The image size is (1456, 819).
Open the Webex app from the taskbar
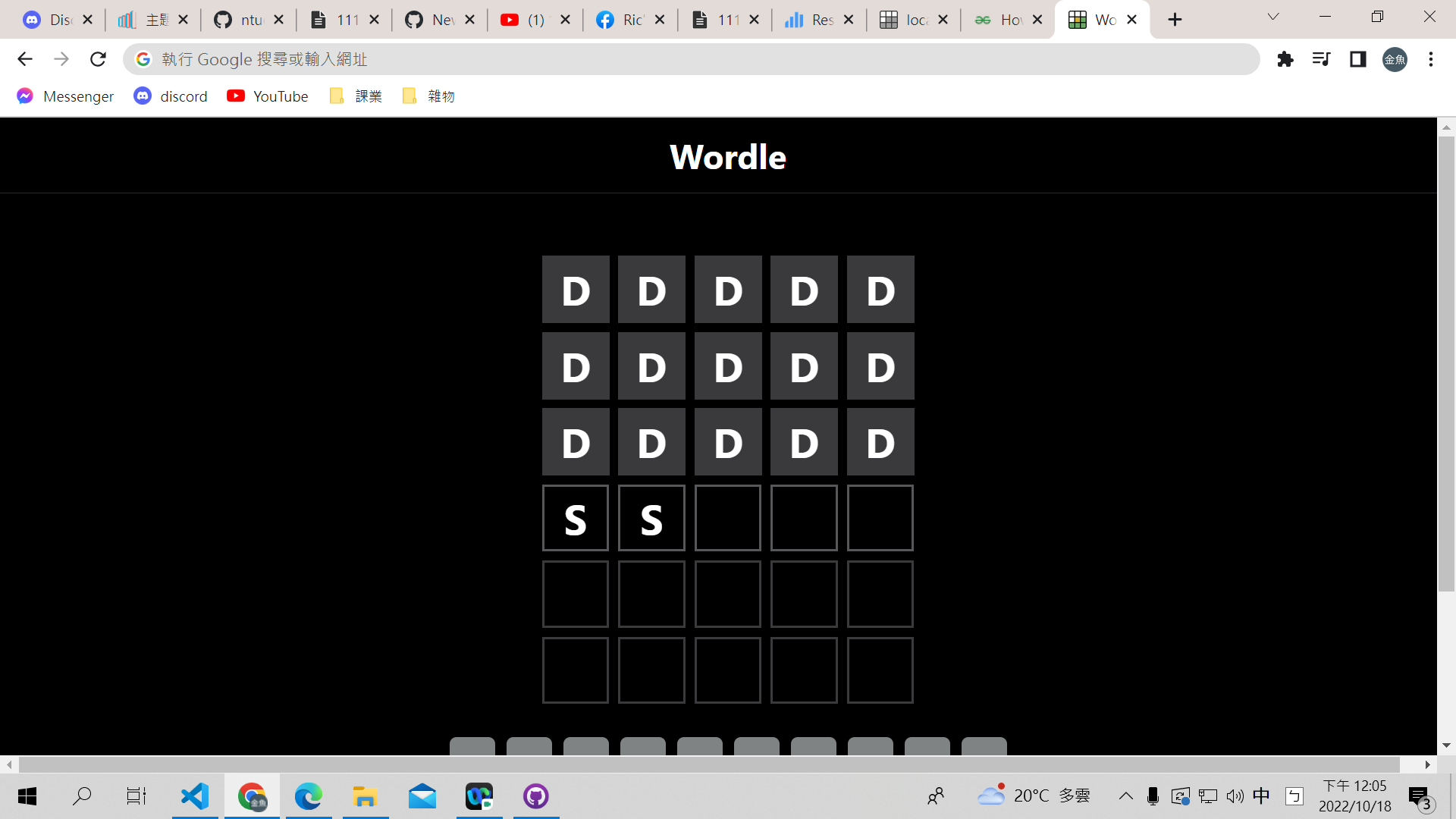pos(479,796)
